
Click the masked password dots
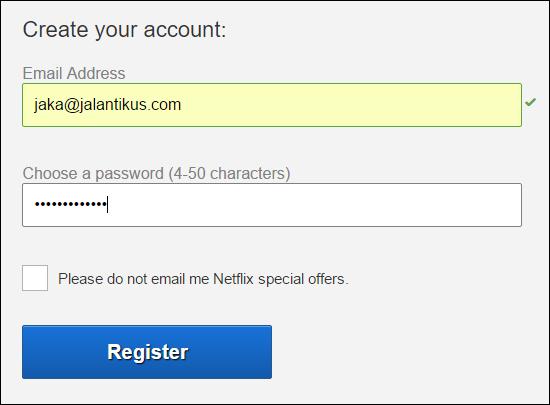[x=70, y=204]
